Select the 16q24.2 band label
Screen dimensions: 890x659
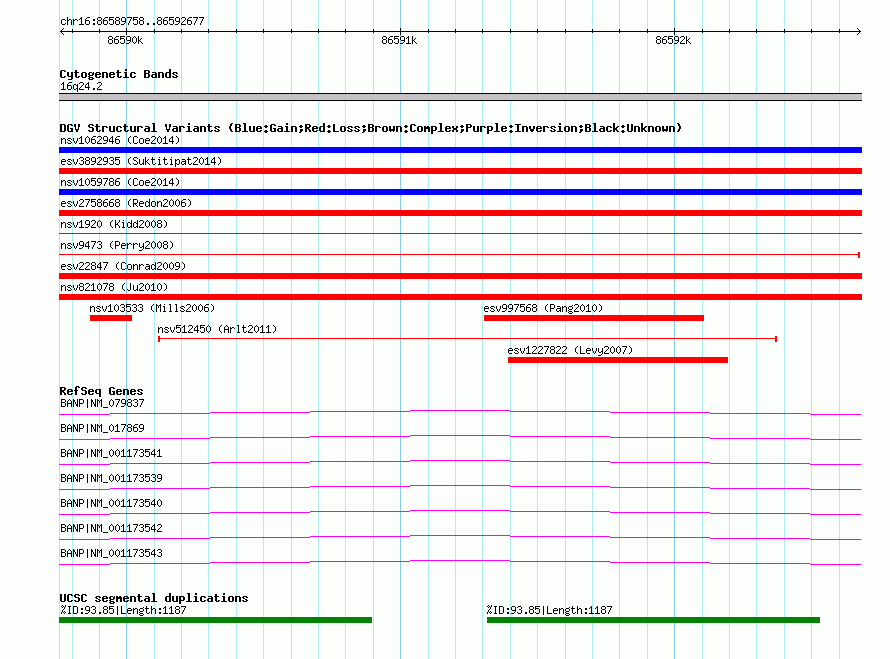[x=81, y=86]
